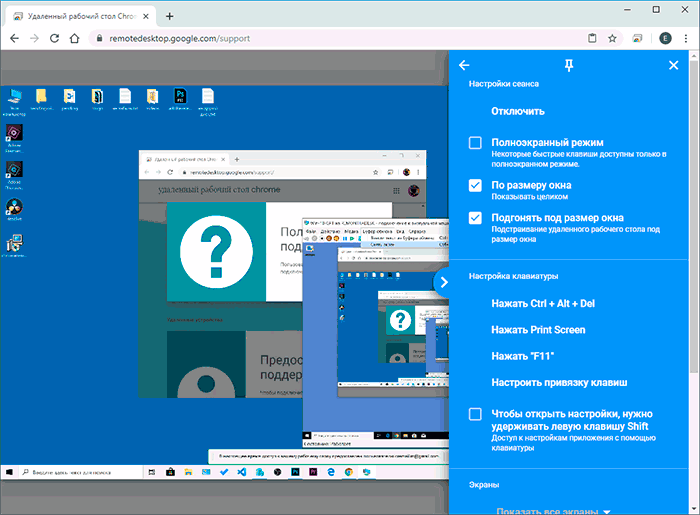
Task: Click the remote Windows Start button
Action: coord(9,472)
